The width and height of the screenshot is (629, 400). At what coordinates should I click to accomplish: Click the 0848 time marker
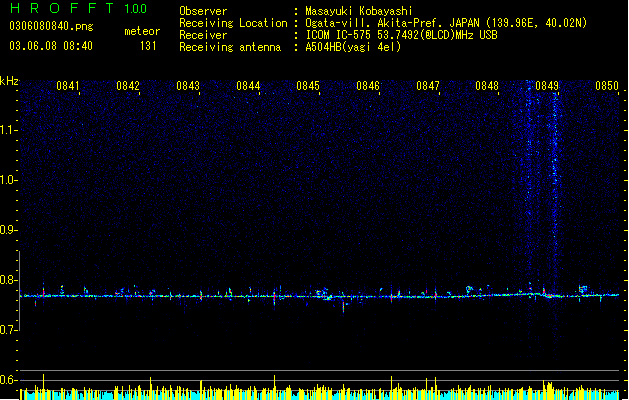487,86
